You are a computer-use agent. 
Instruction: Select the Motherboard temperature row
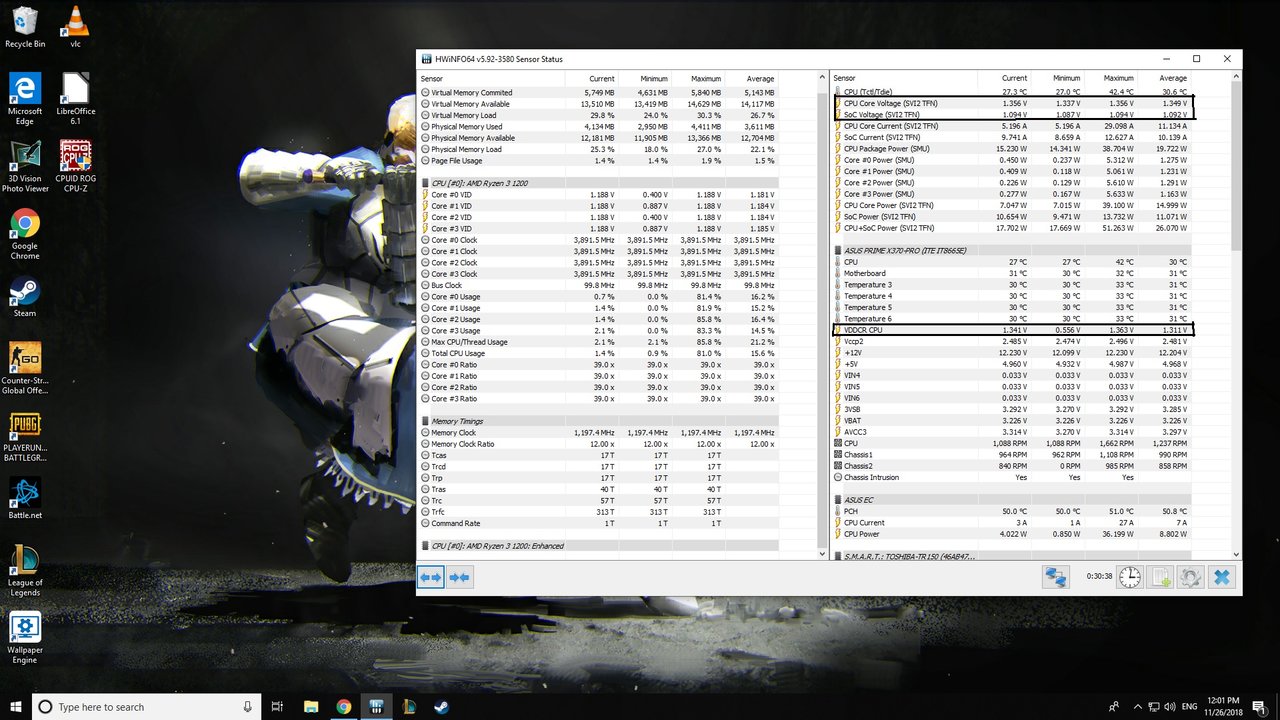click(x=1011, y=273)
